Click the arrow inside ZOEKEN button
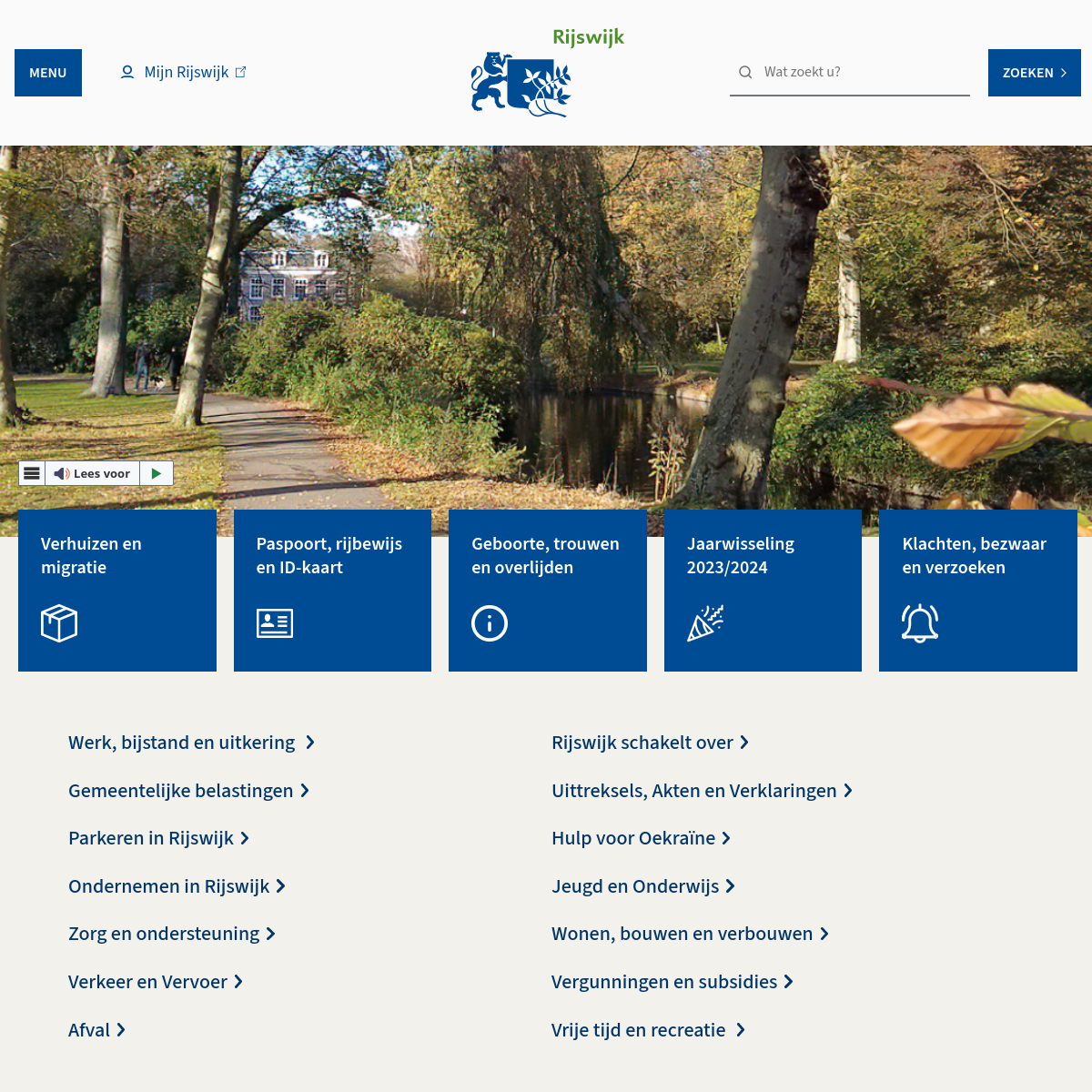Image resolution: width=1092 pixels, height=1092 pixels. point(1063,73)
